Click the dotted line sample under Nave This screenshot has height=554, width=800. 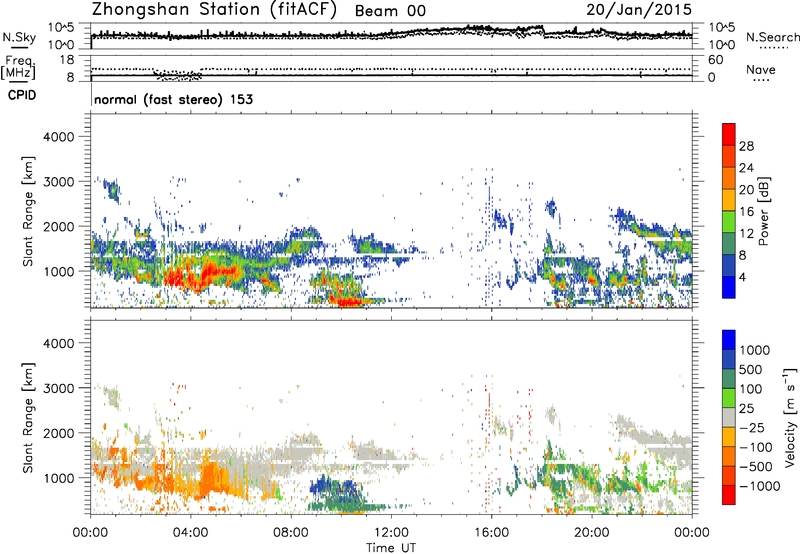pos(762,80)
